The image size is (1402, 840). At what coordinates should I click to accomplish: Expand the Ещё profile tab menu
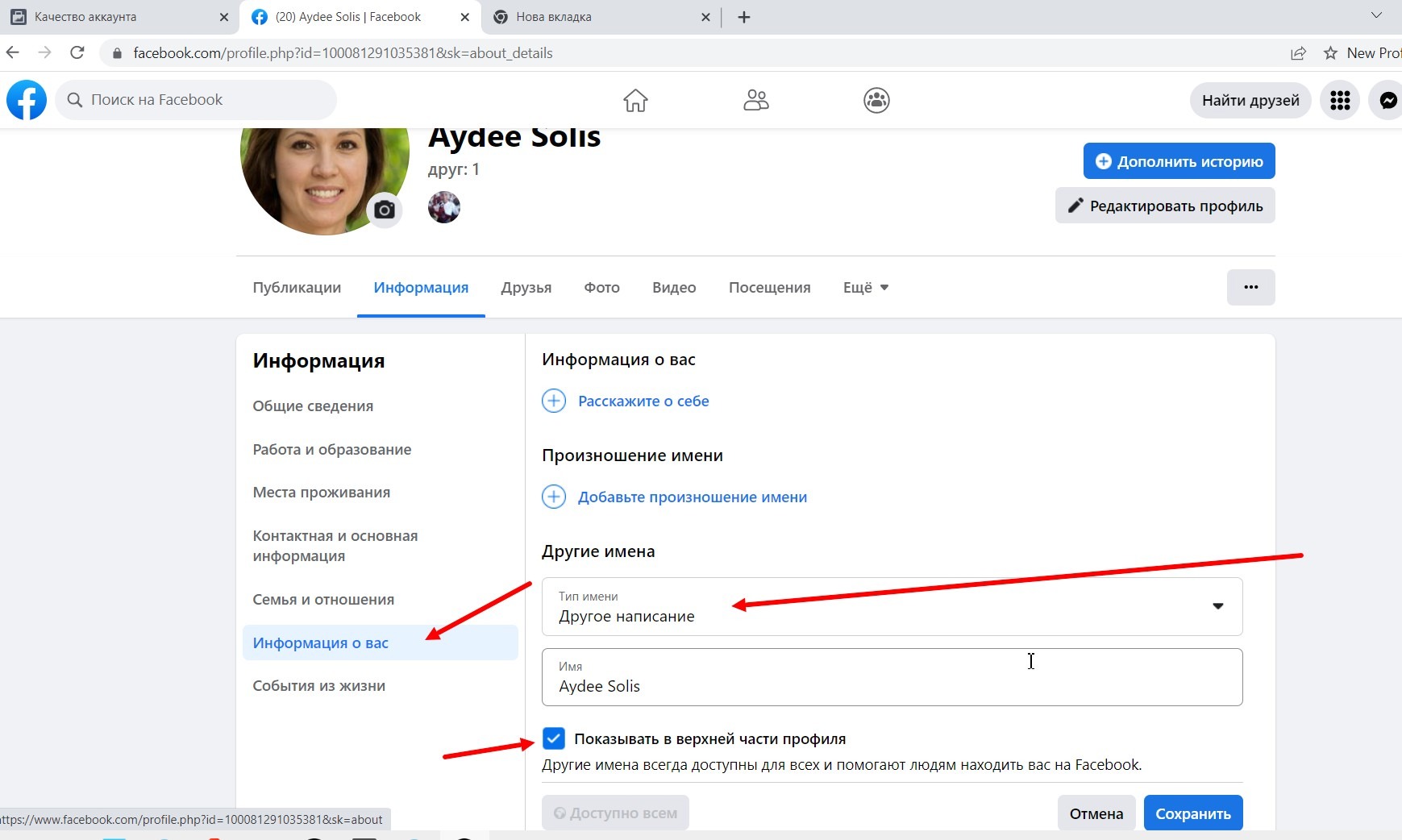866,288
